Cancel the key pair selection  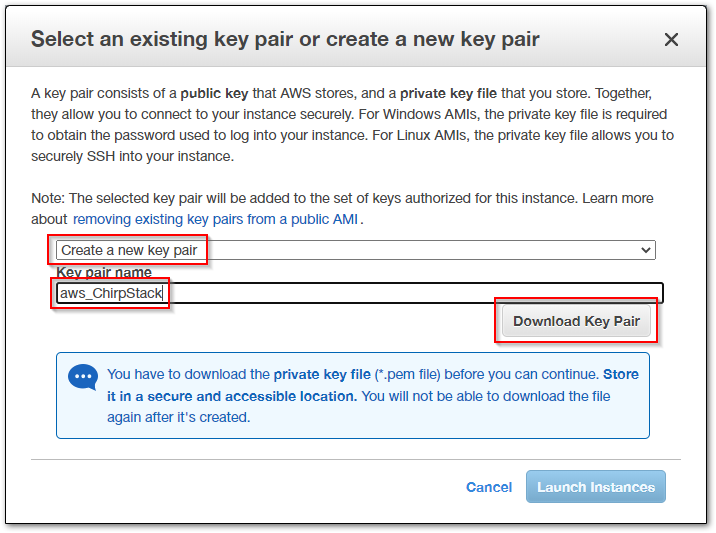tap(489, 487)
